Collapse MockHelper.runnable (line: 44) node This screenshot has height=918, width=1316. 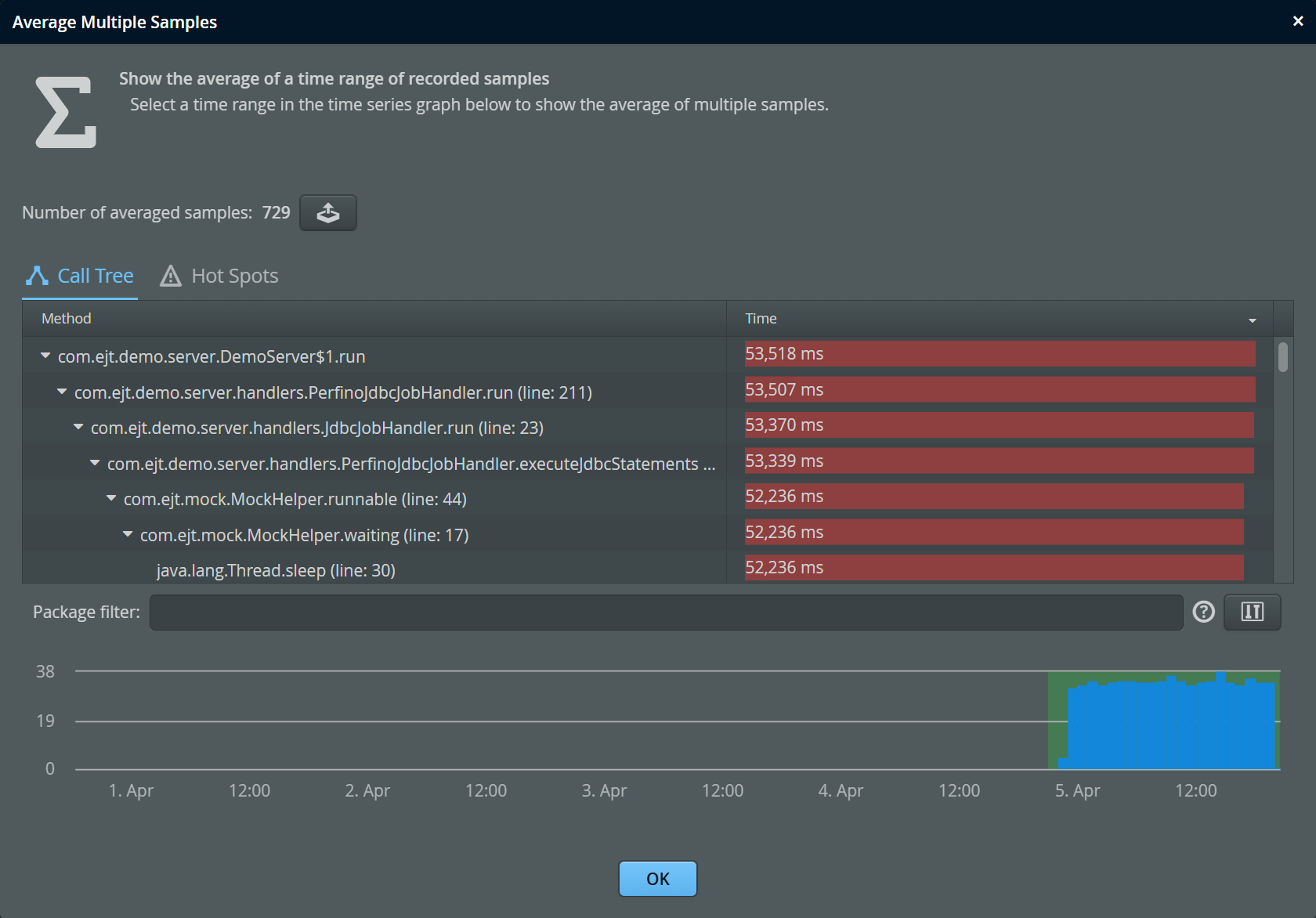click(111, 499)
